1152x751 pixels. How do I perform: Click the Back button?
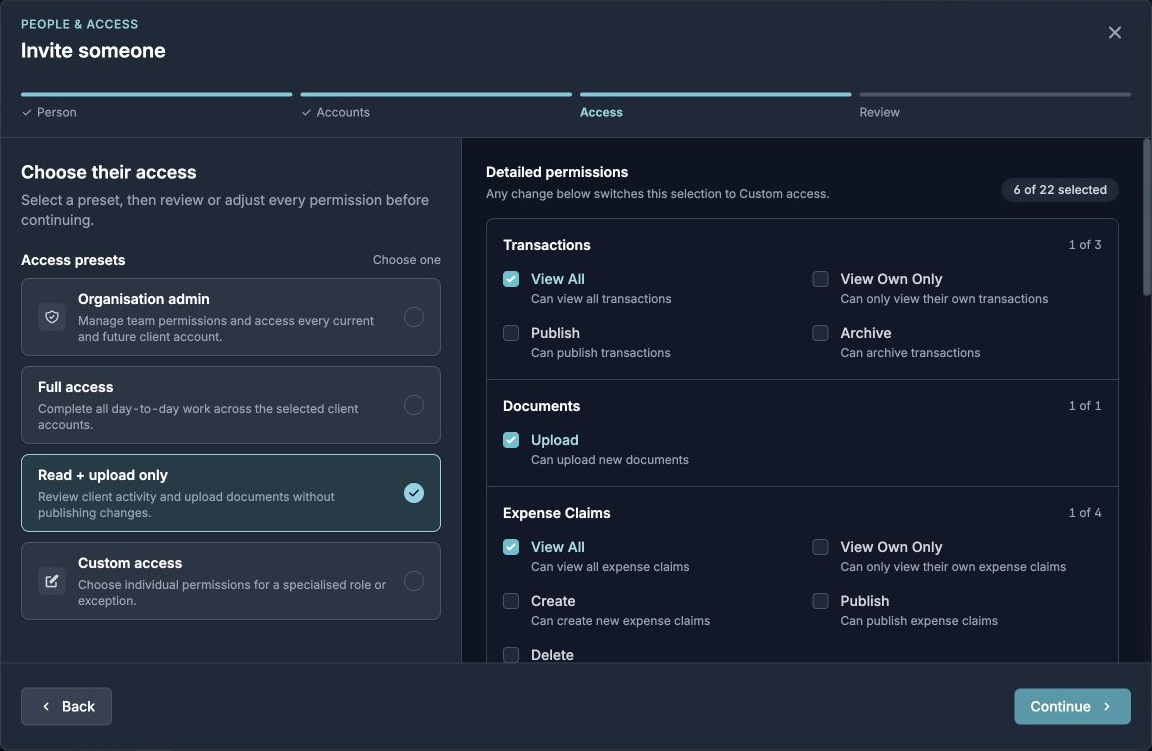click(x=66, y=706)
